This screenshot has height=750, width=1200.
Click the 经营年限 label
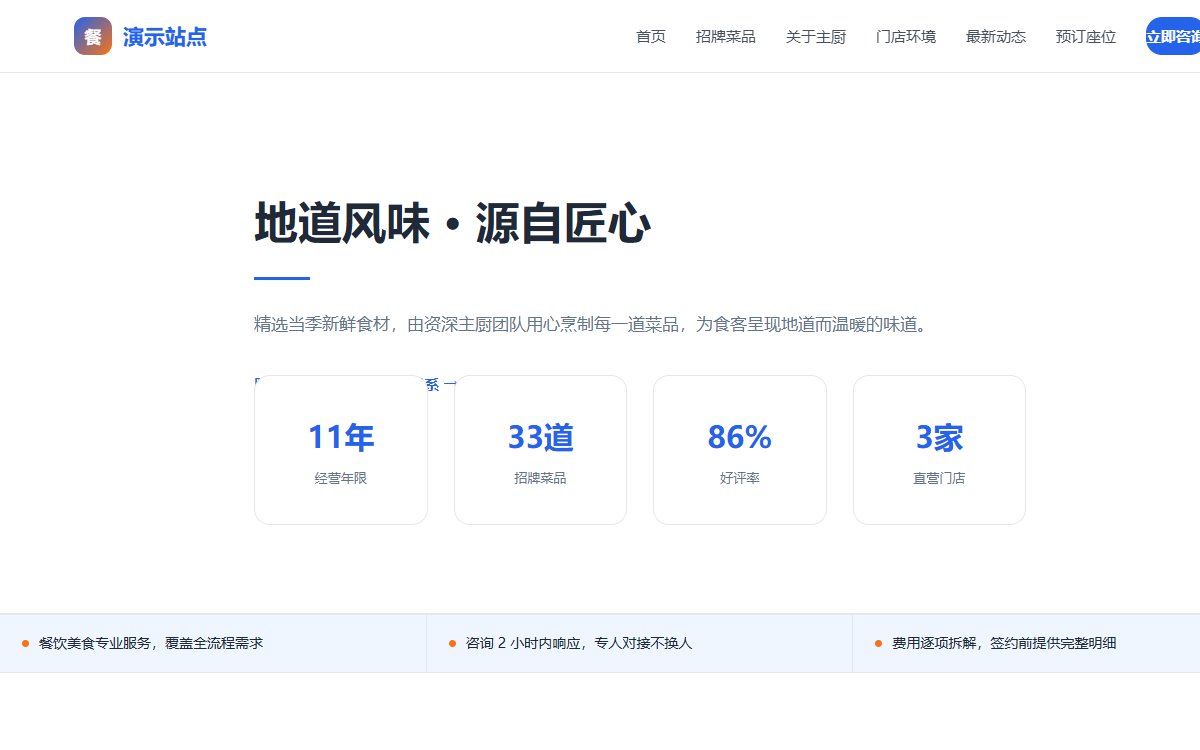[x=341, y=478]
